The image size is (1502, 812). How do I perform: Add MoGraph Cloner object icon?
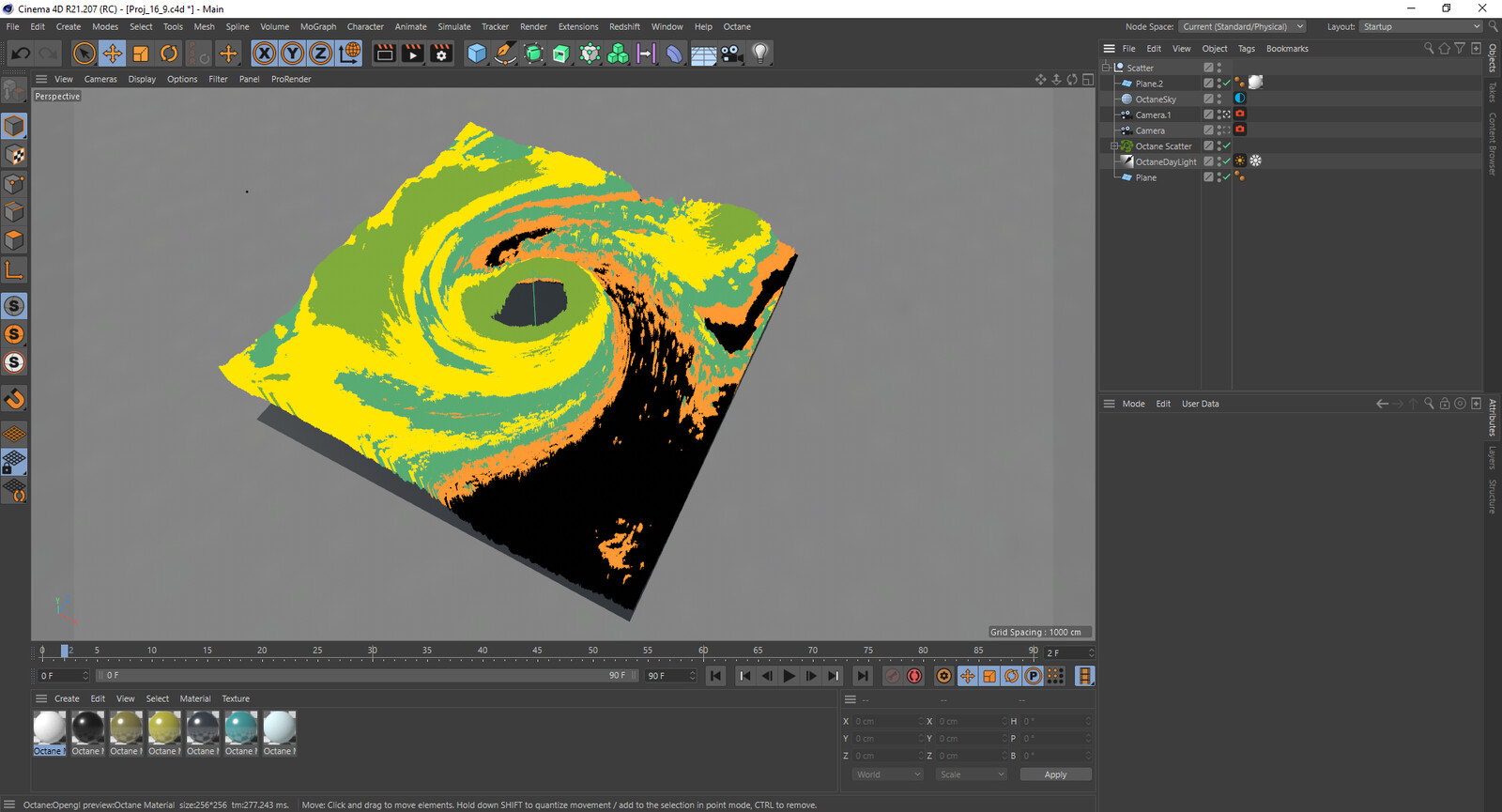click(x=618, y=54)
